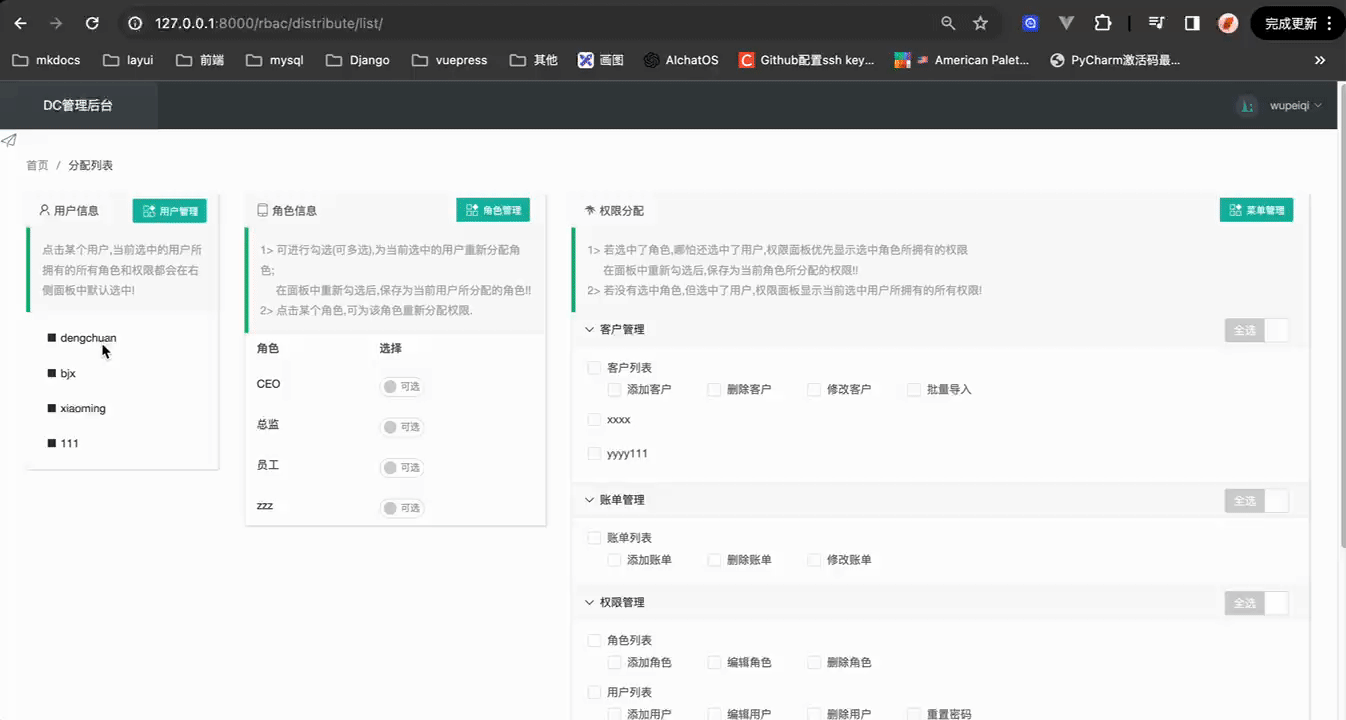Click the 菜单管理 button
This screenshot has height=720, width=1346.
tap(1256, 210)
